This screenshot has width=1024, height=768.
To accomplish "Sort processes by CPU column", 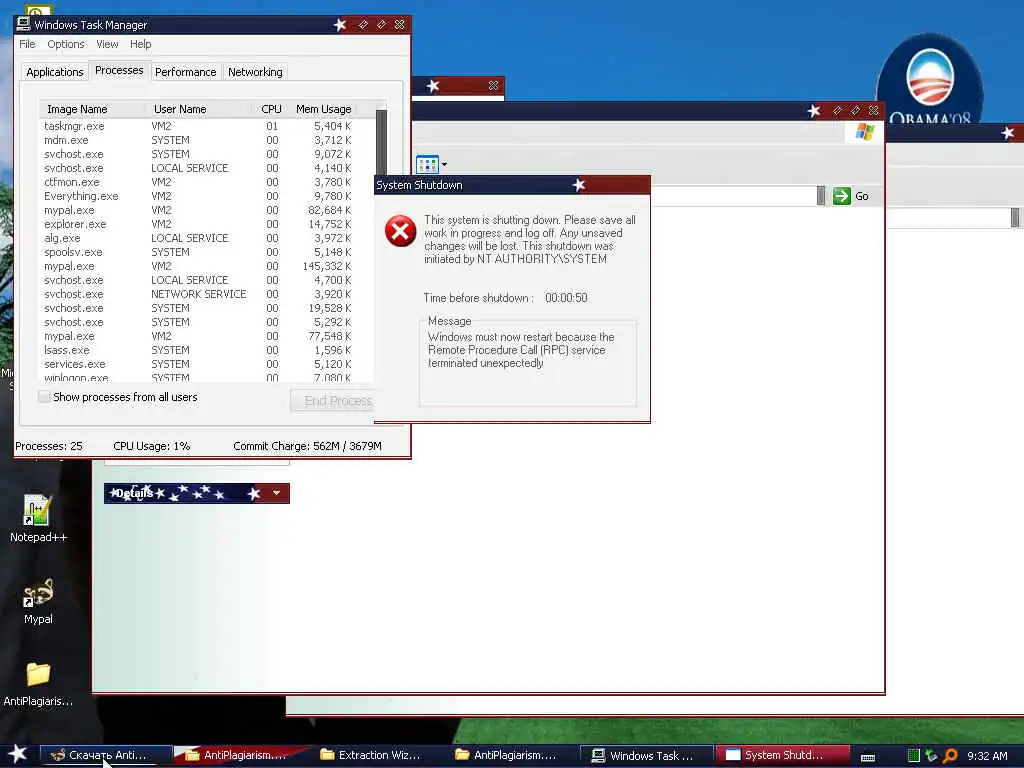I will click(271, 109).
